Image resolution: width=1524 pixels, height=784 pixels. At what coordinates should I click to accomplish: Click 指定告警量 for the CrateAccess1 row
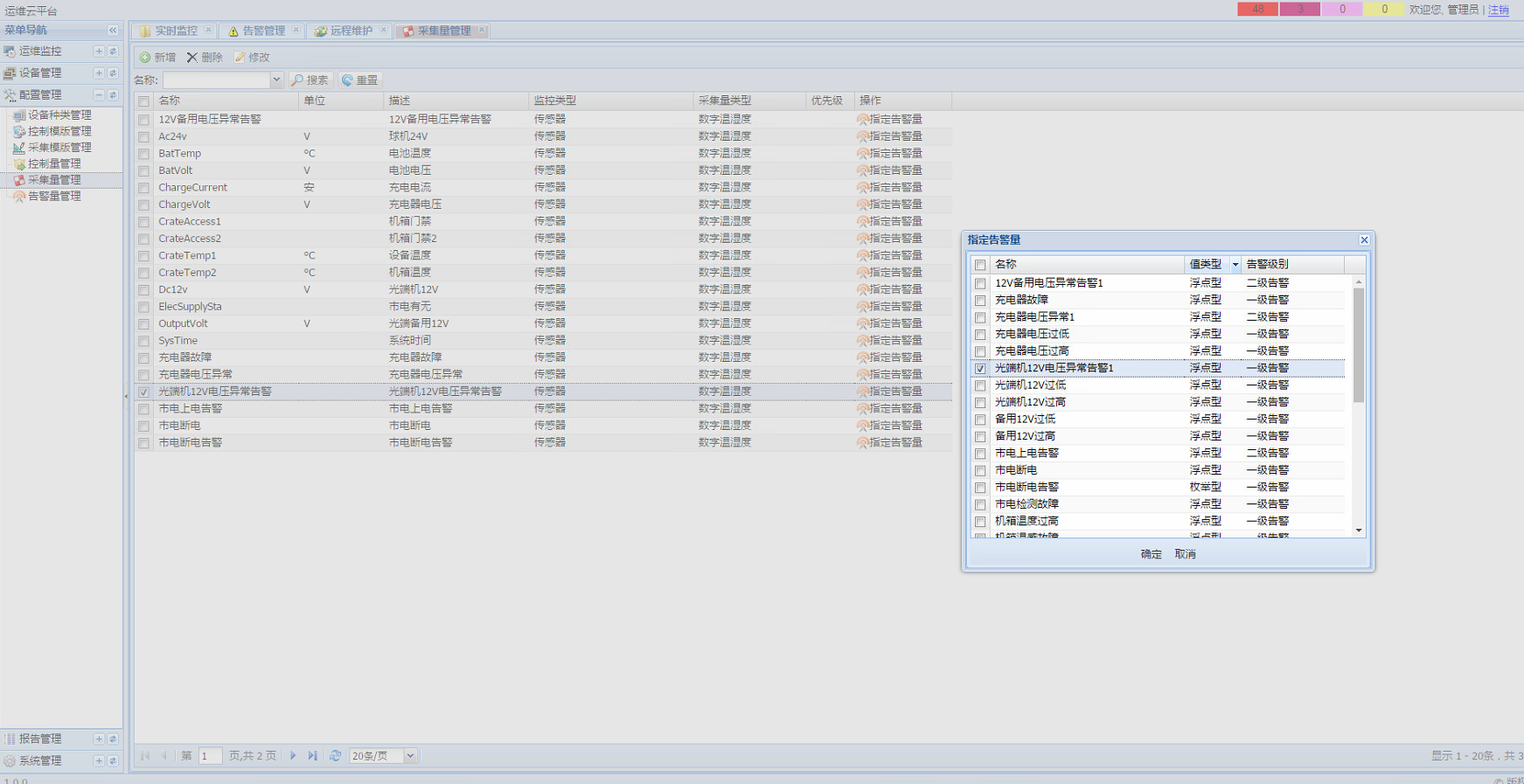[889, 221]
